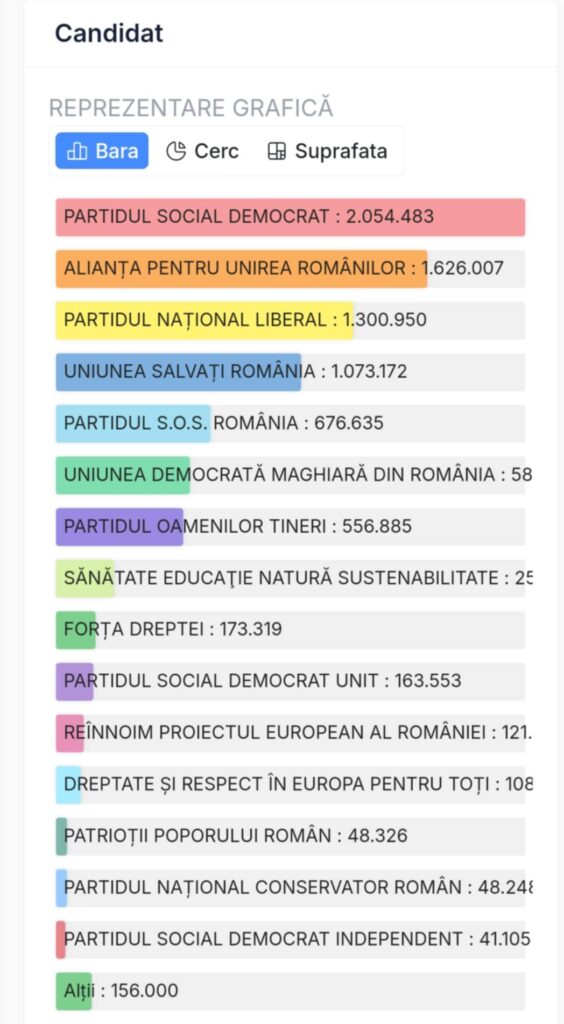The image size is (564, 1024).
Task: Click the Patrioții Poporului Român row
Action: (x=290, y=837)
